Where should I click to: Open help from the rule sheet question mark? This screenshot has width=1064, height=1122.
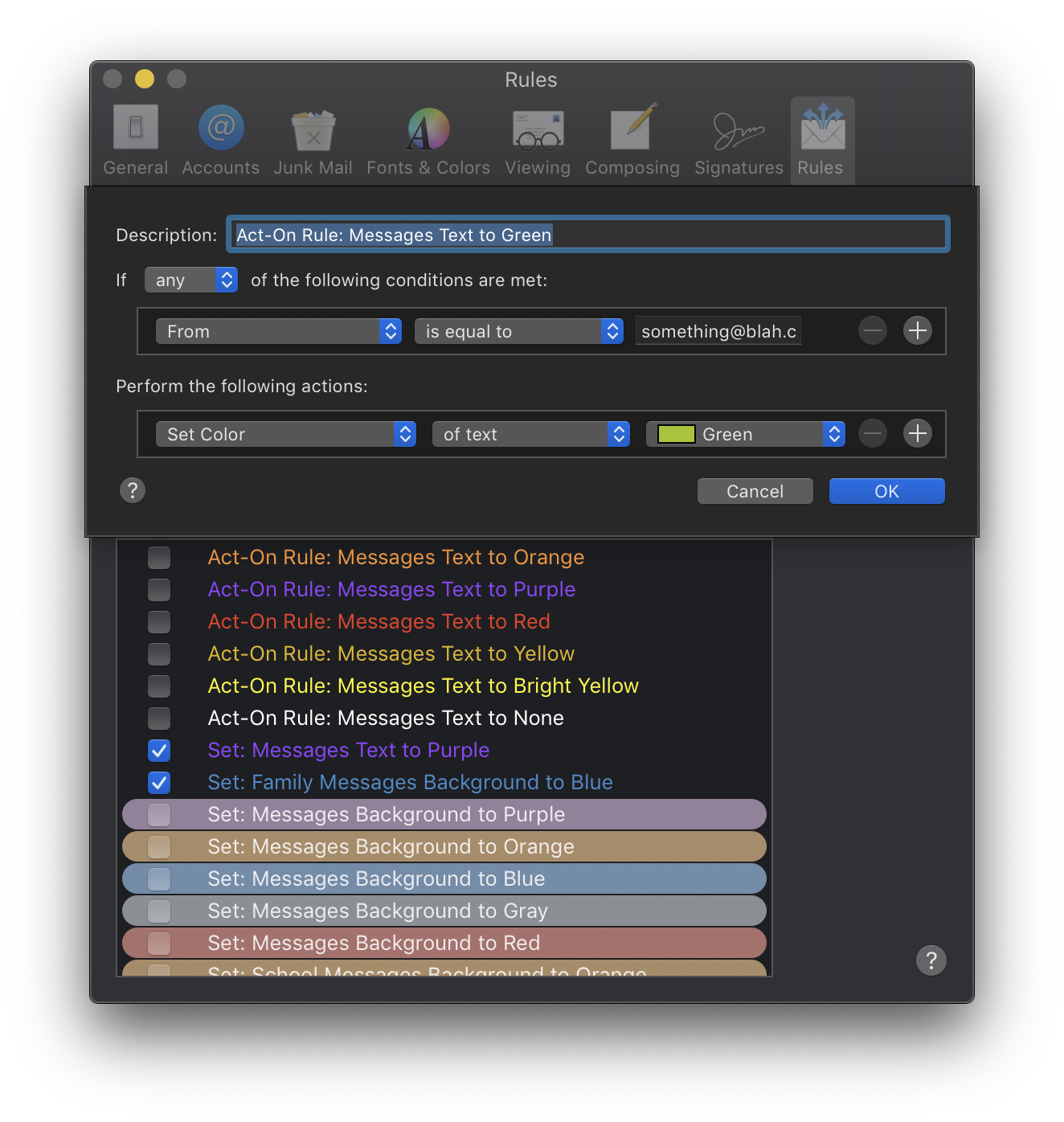coord(133,490)
